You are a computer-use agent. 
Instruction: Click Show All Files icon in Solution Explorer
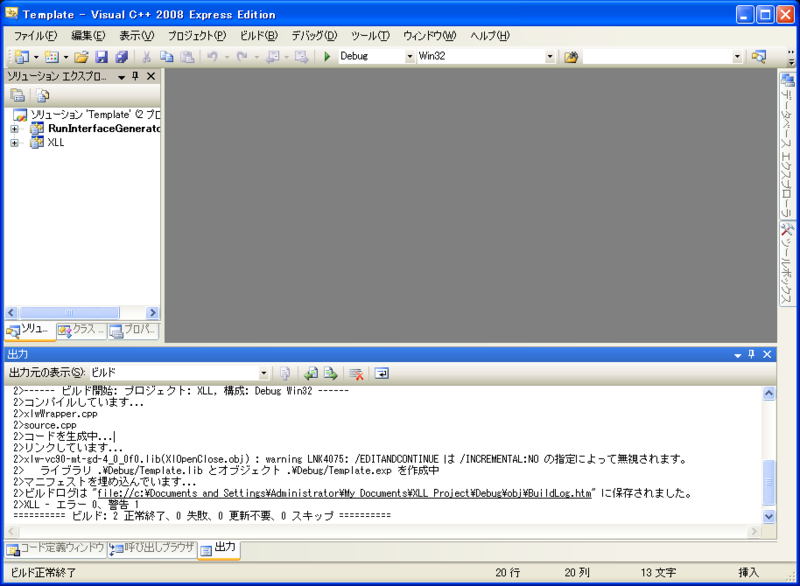43,95
